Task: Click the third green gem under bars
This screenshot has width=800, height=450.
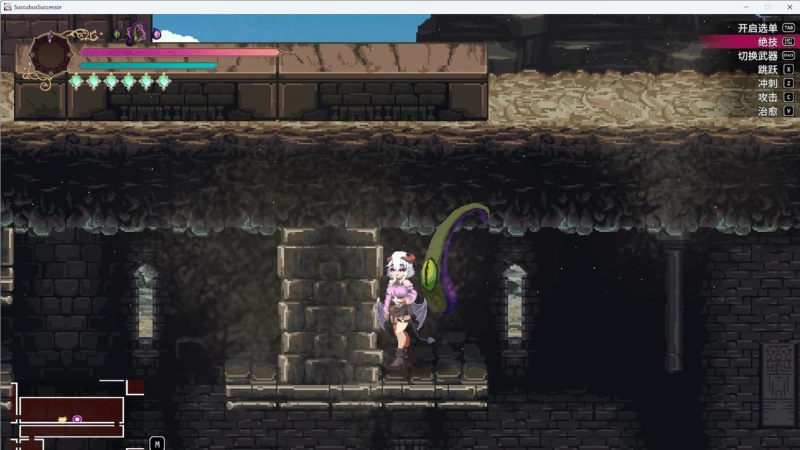Action: [111, 81]
